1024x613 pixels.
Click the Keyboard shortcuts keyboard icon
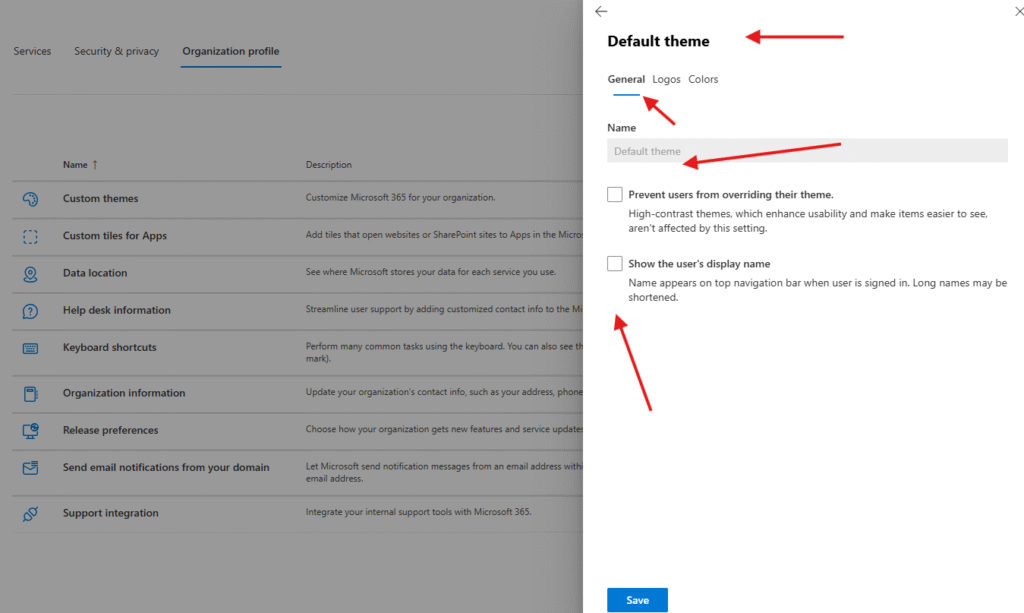(30, 348)
